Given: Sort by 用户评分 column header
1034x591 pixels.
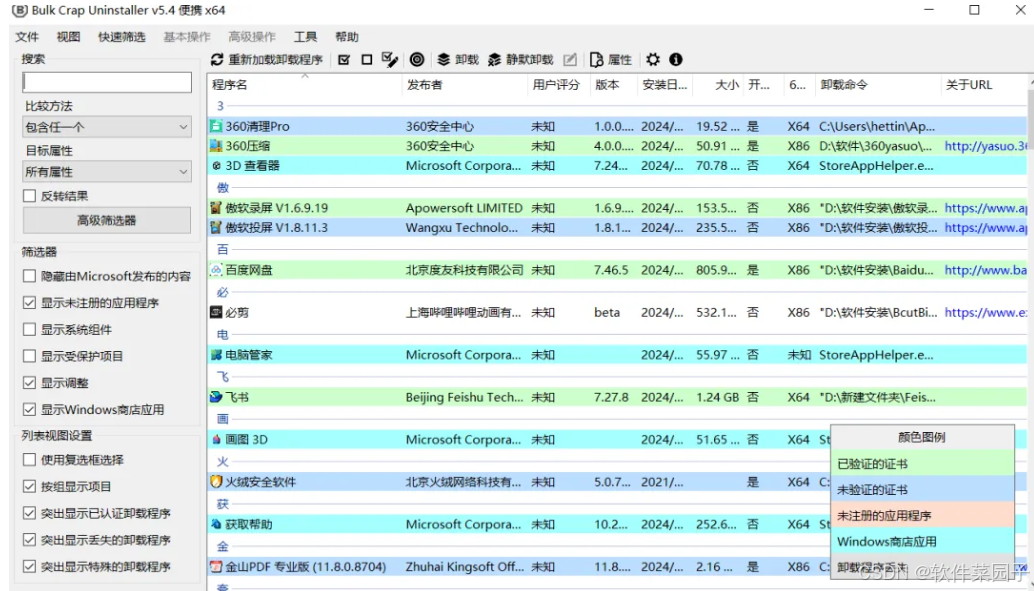Looking at the screenshot, I should [x=559, y=84].
